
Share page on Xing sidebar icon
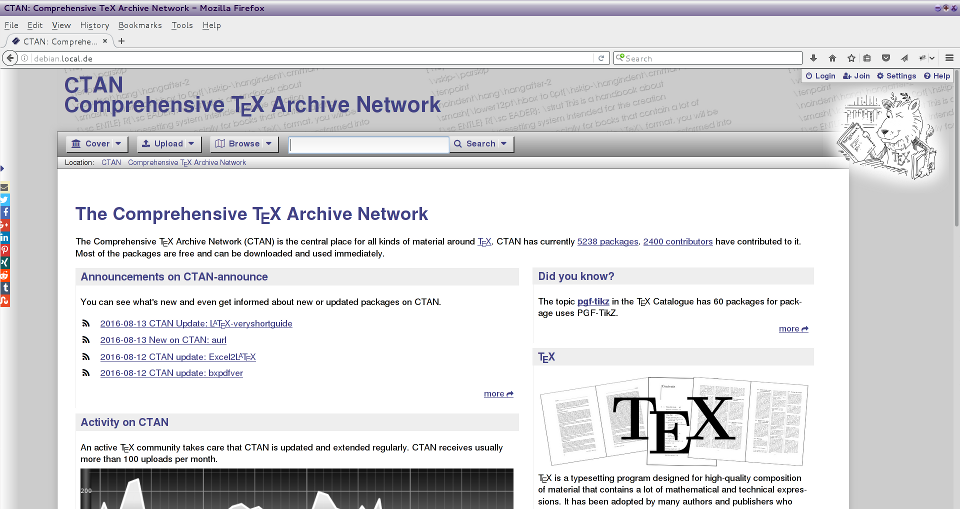(x=4, y=262)
